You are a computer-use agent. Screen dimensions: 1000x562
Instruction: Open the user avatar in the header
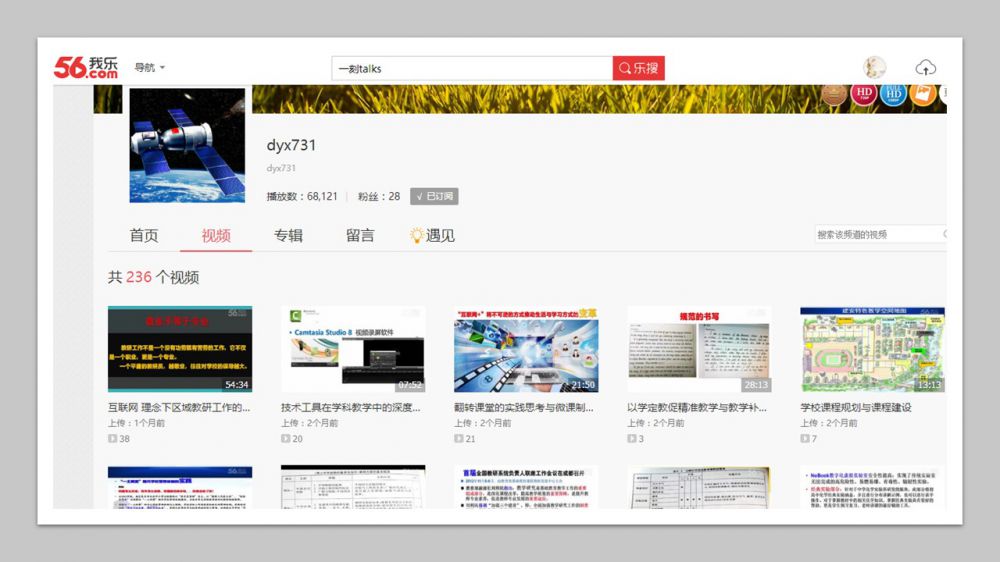pyautogui.click(x=875, y=67)
